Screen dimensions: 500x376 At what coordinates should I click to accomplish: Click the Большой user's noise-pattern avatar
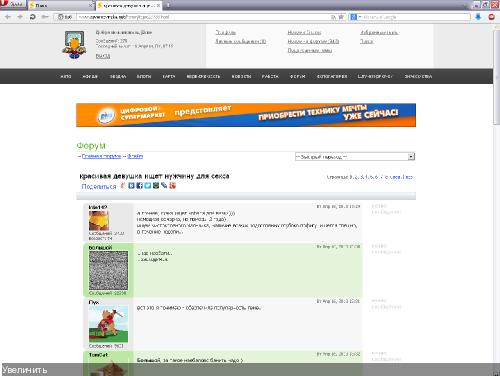pos(108,270)
